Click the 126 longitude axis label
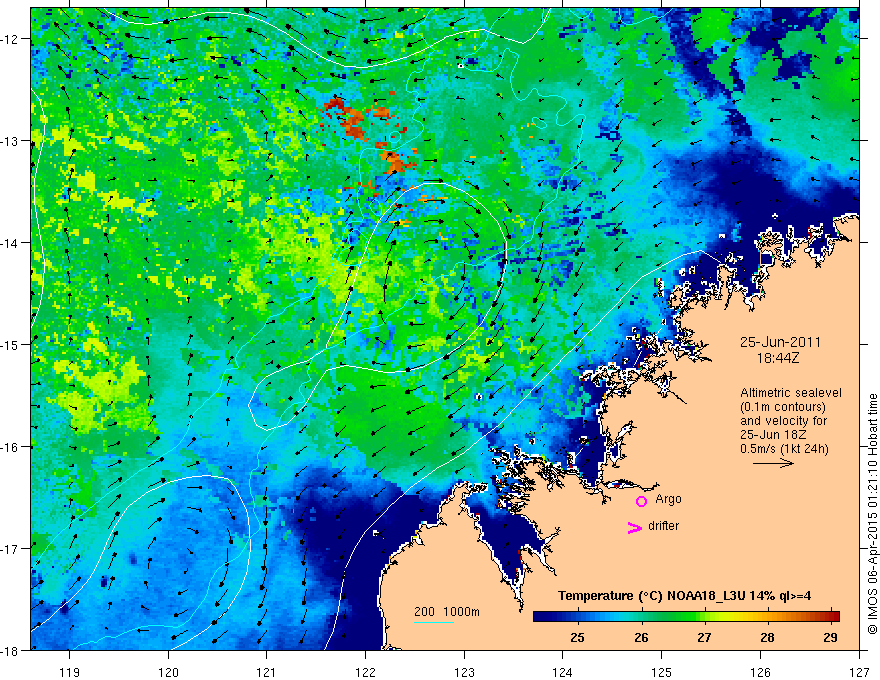 click(760, 672)
